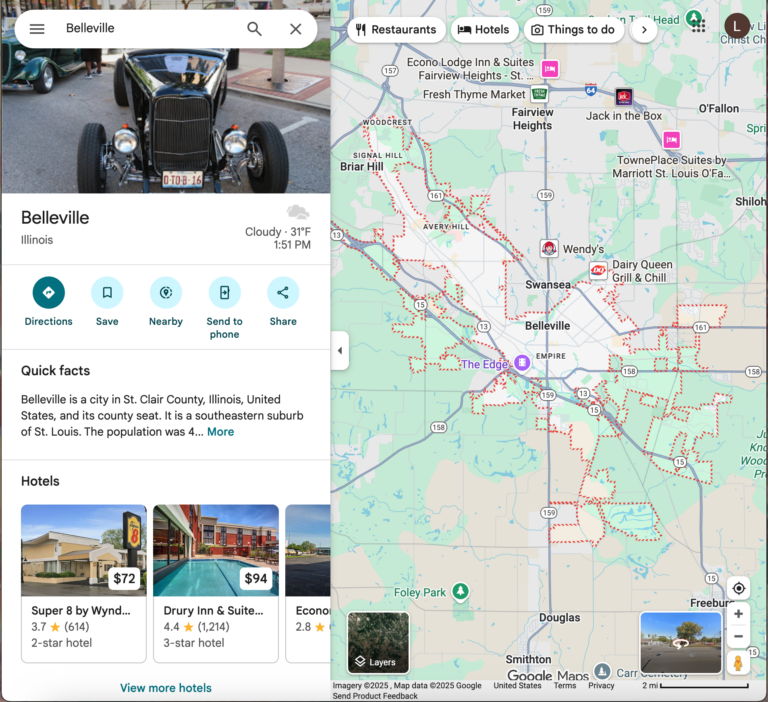The height and width of the screenshot is (702, 768).
Task: Filter map by Restaurants
Action: click(x=396, y=30)
